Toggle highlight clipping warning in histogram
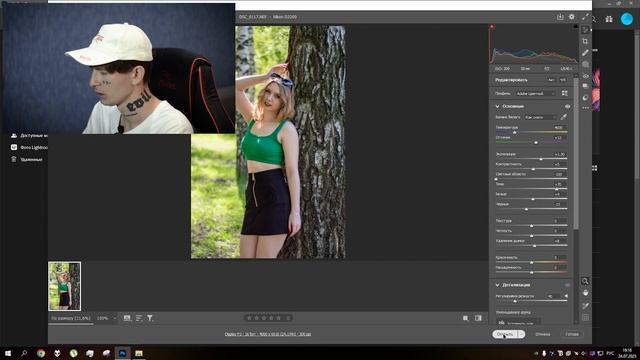This screenshot has height=360, width=640. tap(576, 27)
